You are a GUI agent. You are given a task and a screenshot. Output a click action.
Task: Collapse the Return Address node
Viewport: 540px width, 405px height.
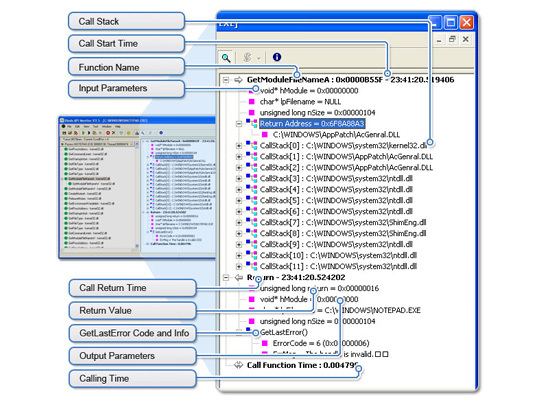239,124
